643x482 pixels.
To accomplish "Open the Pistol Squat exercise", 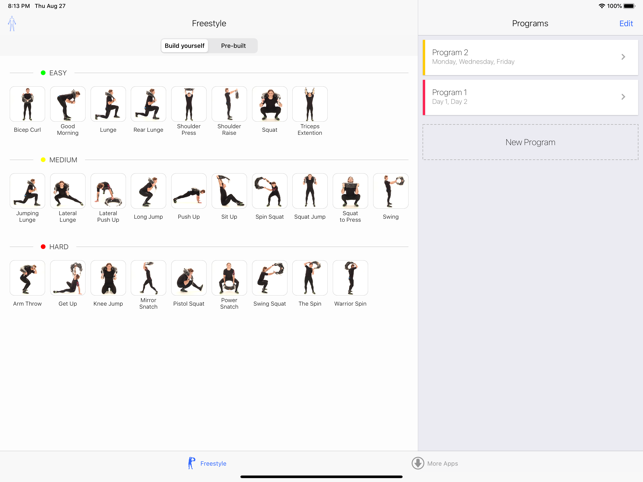I will pos(189,279).
